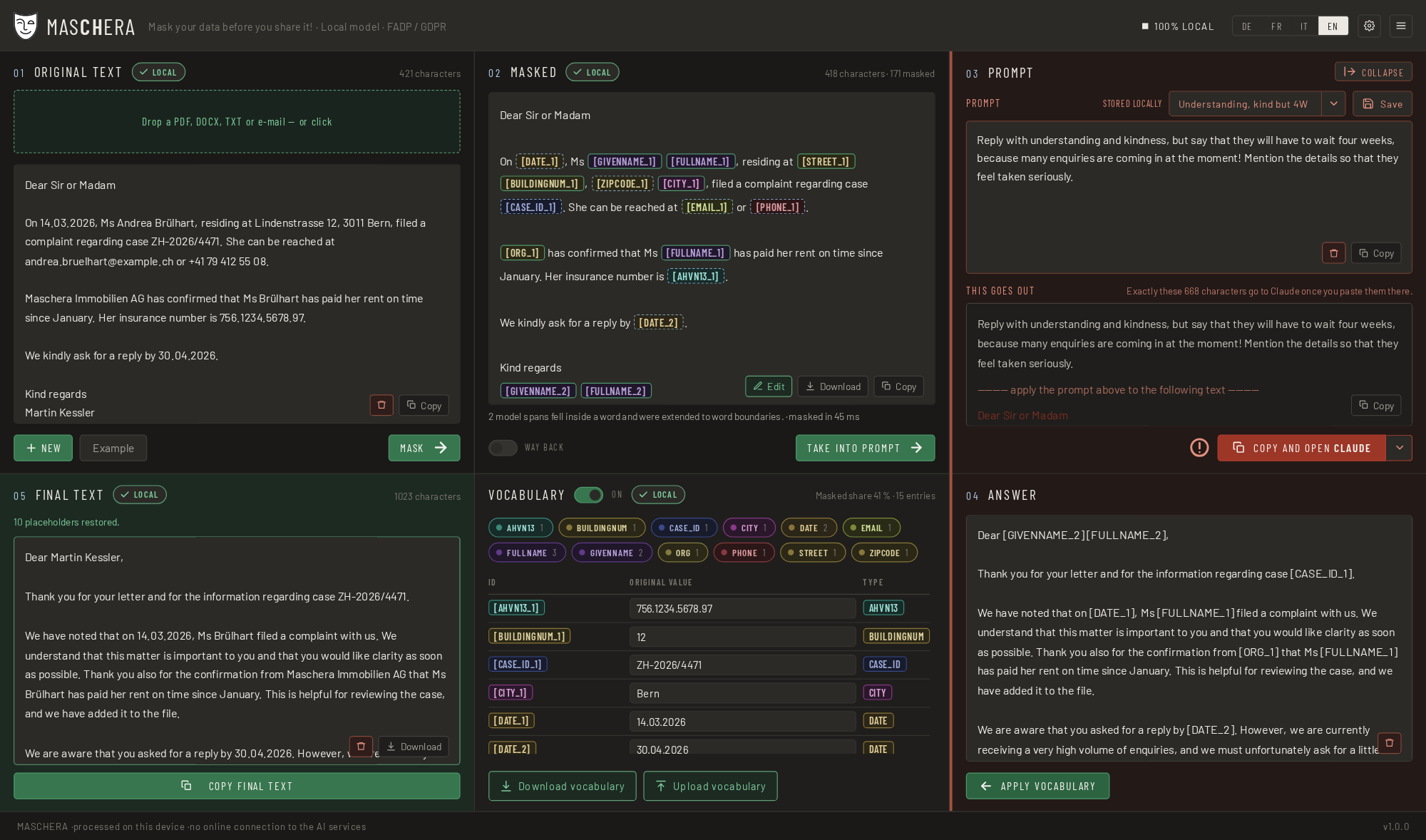Click the warning exclamation icon

1199,448
